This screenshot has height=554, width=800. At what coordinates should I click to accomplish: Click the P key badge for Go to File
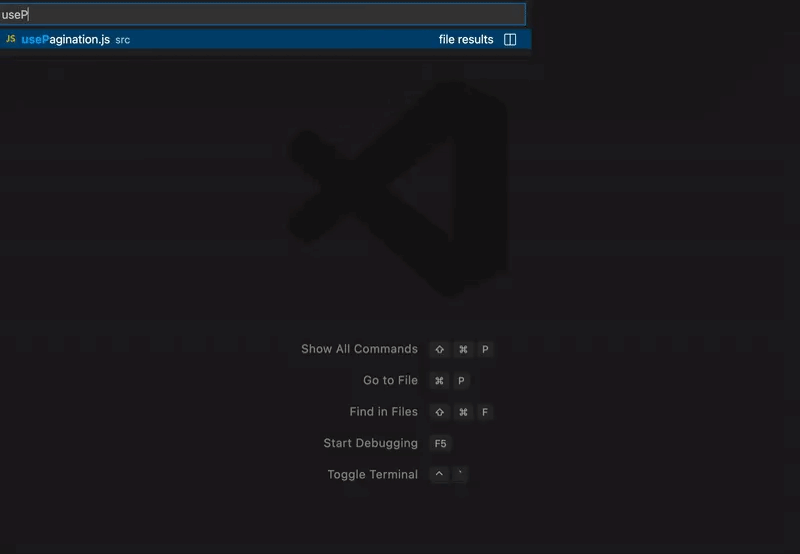coord(461,381)
